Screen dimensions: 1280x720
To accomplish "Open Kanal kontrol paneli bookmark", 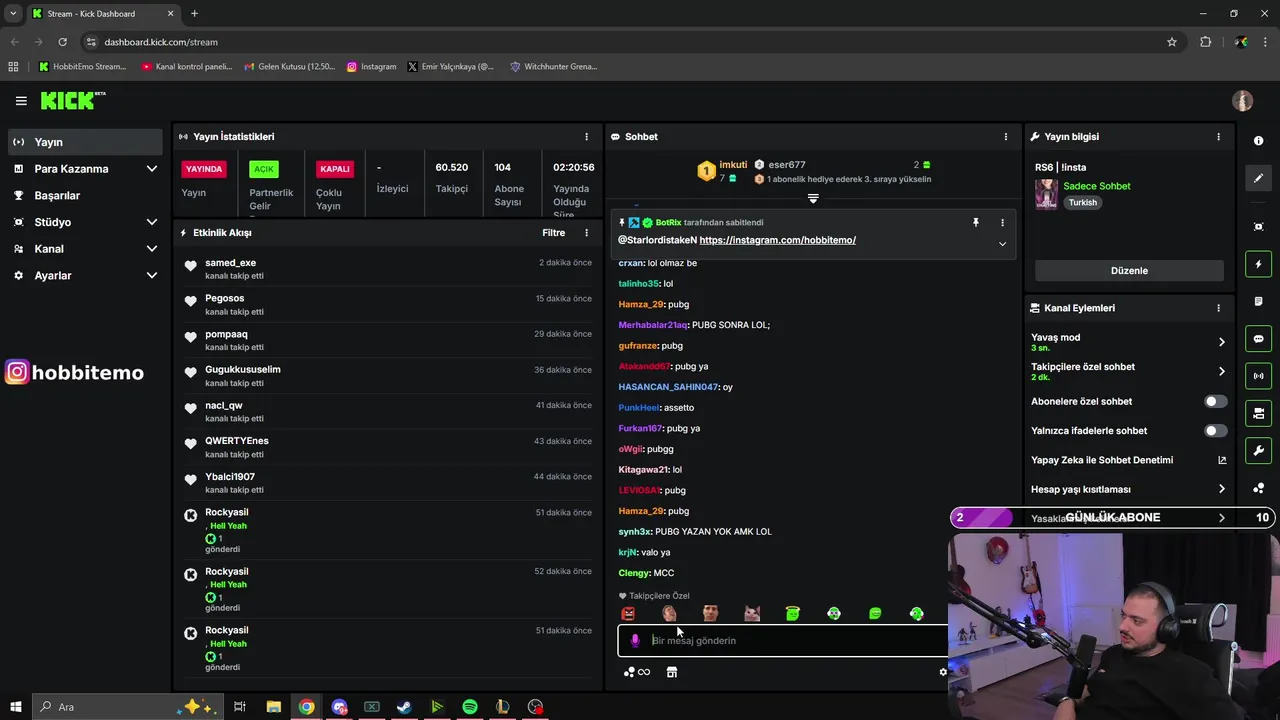I will pyautogui.click(x=187, y=67).
